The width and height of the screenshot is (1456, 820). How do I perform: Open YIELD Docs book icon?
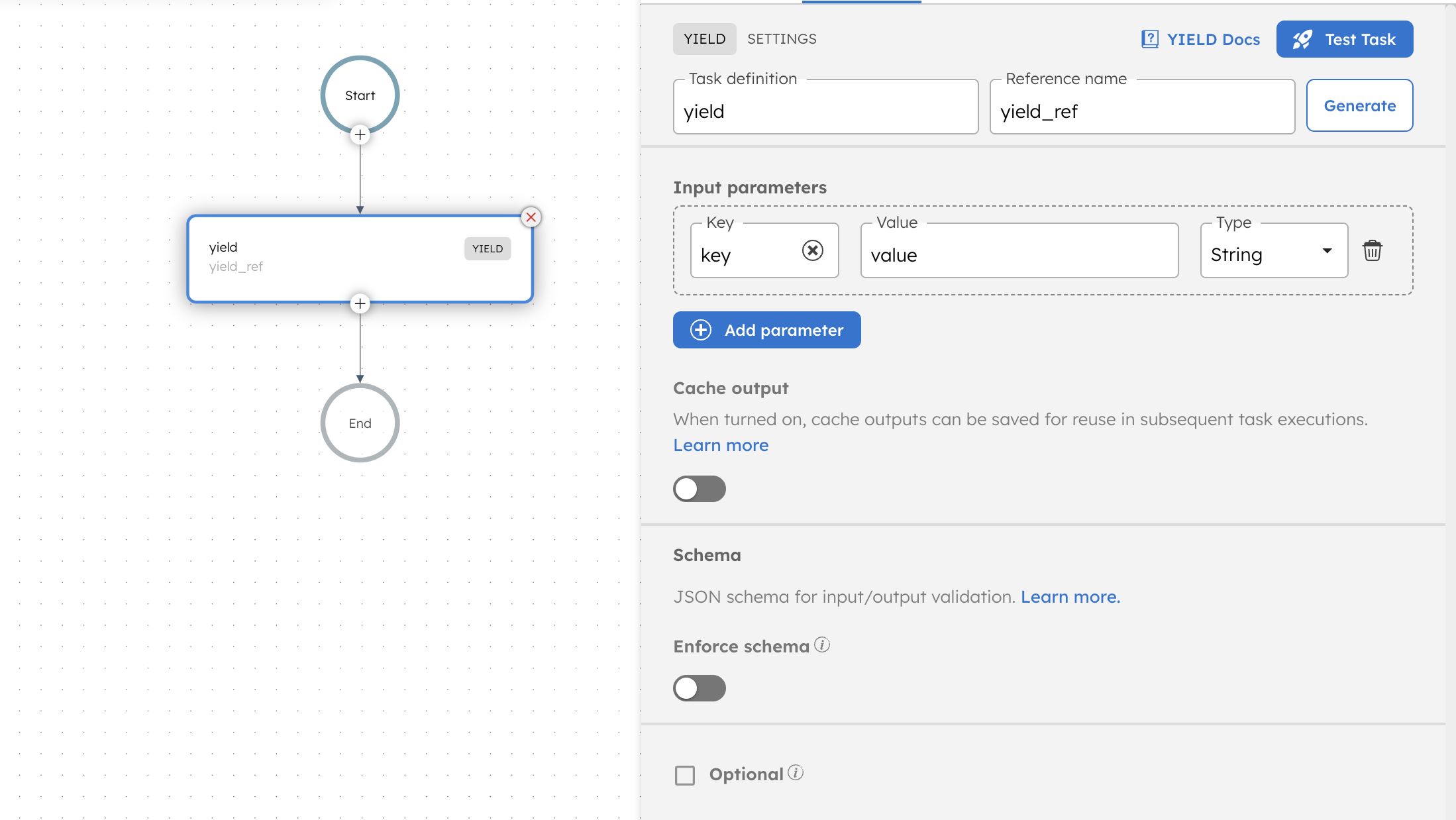coord(1149,39)
